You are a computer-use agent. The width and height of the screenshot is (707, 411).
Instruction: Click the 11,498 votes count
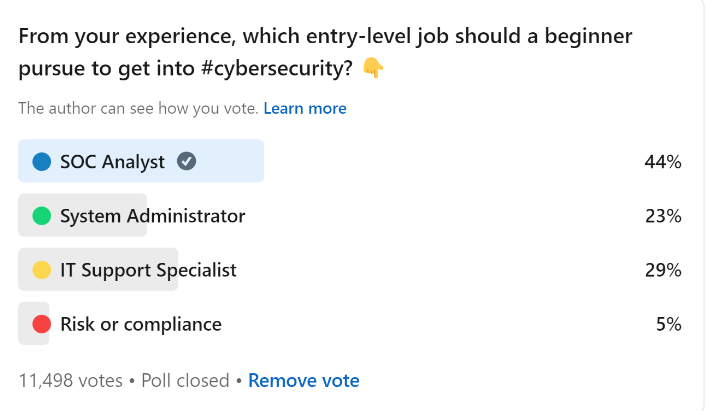[70, 381]
